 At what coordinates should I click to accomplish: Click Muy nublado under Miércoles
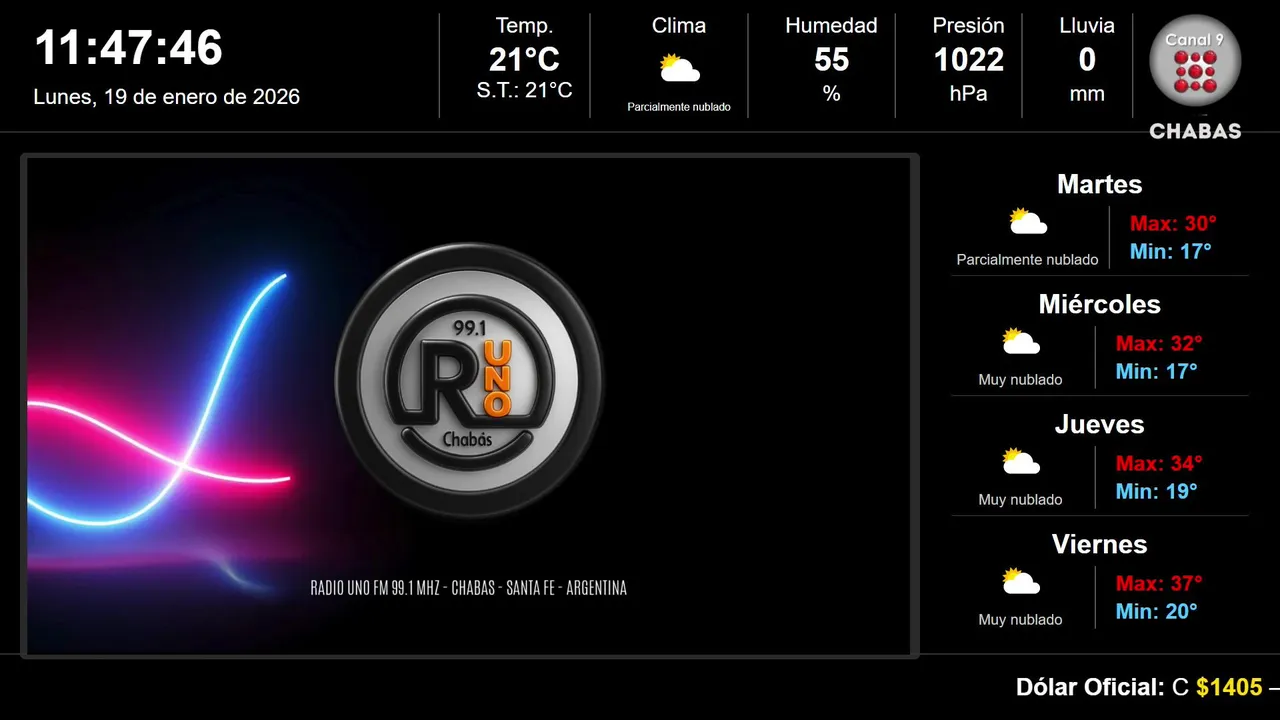[1020, 380]
